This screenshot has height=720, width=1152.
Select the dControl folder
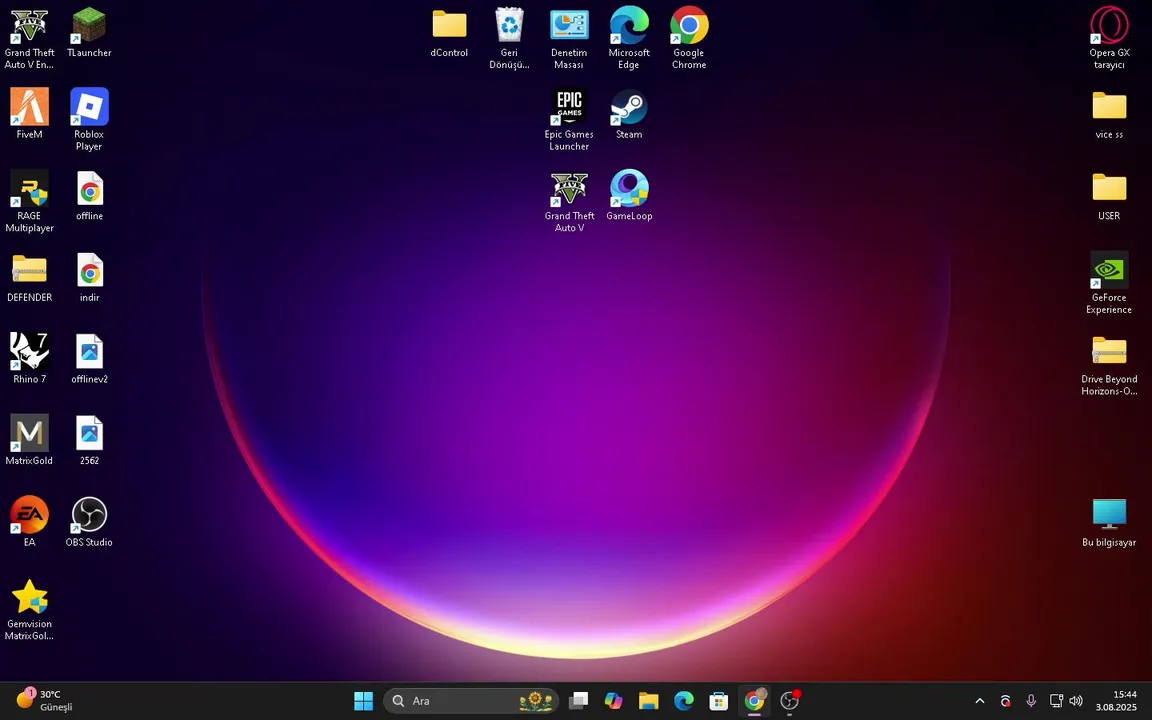[449, 33]
